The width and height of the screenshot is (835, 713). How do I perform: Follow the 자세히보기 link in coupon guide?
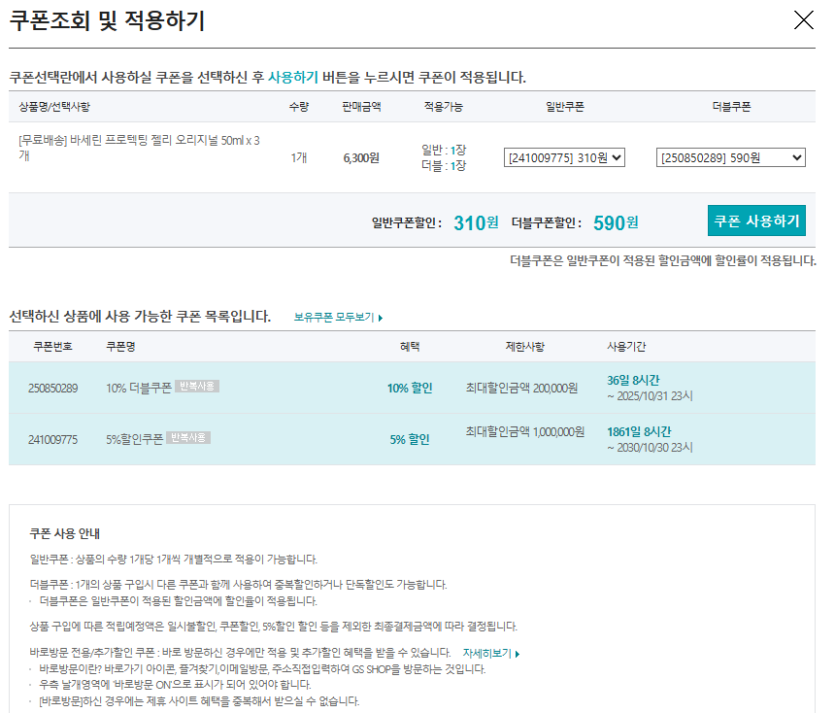486,653
